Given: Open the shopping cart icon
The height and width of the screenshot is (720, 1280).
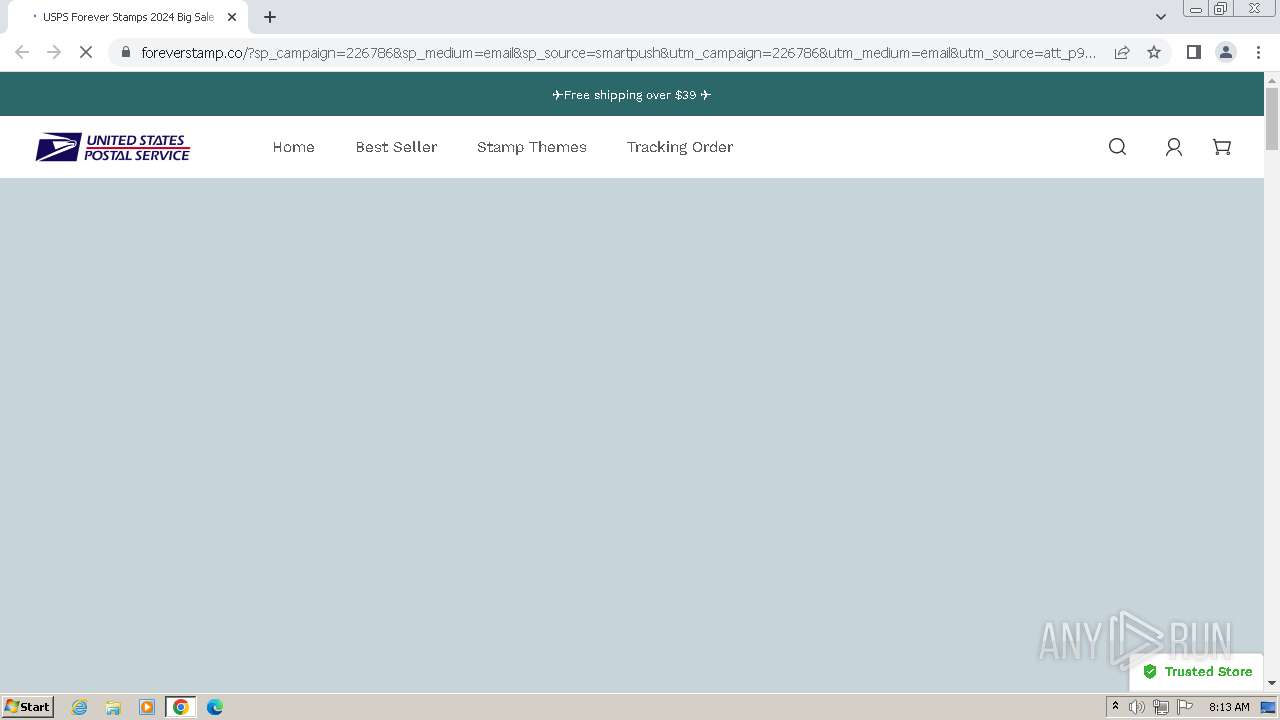Looking at the screenshot, I should [x=1222, y=147].
